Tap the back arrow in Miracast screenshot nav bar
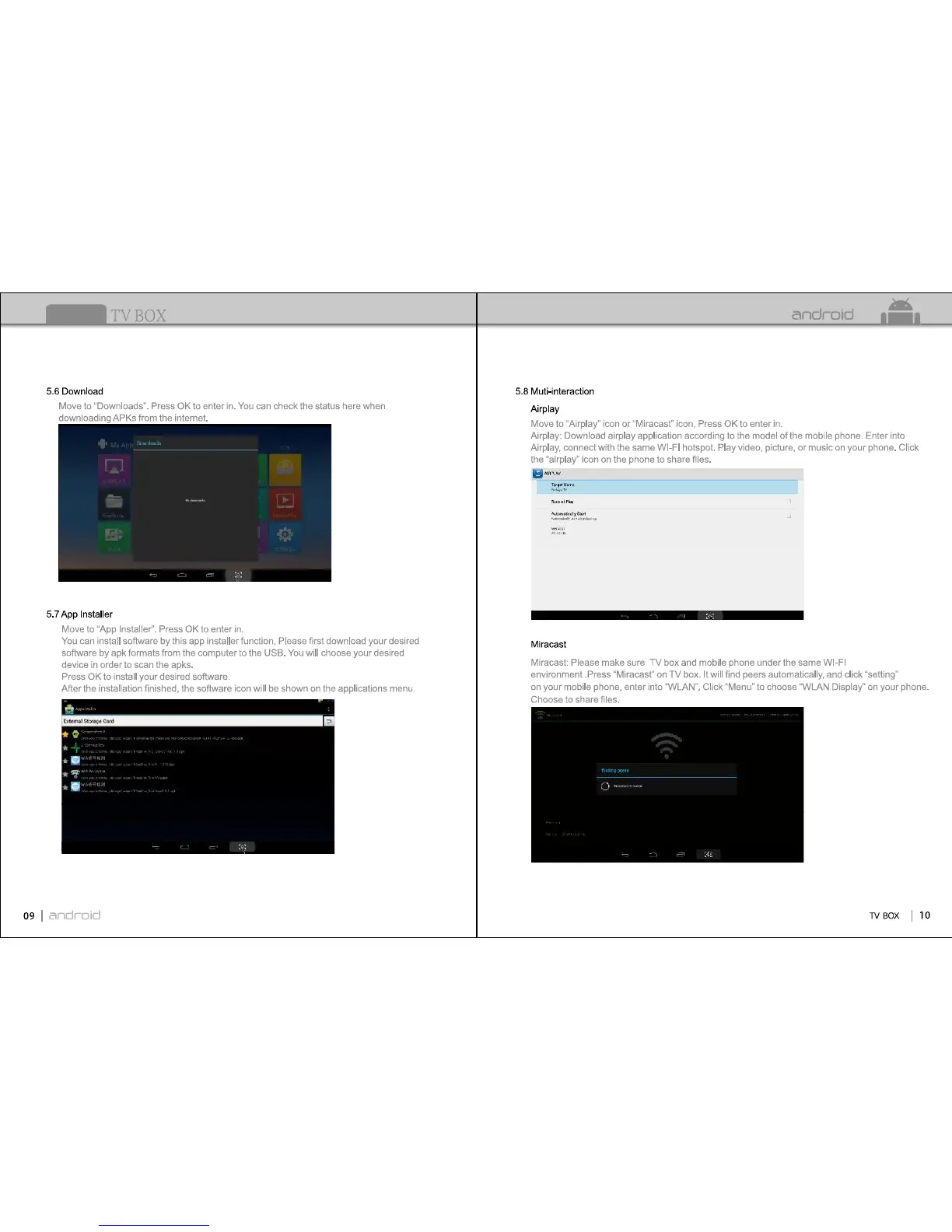Viewport: 952px width, 1232px height. pos(625,855)
